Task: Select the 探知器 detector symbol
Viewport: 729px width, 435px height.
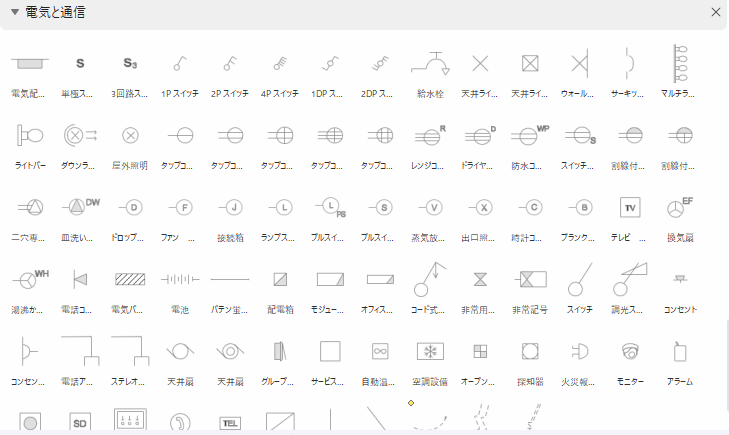Action: [x=530, y=351]
